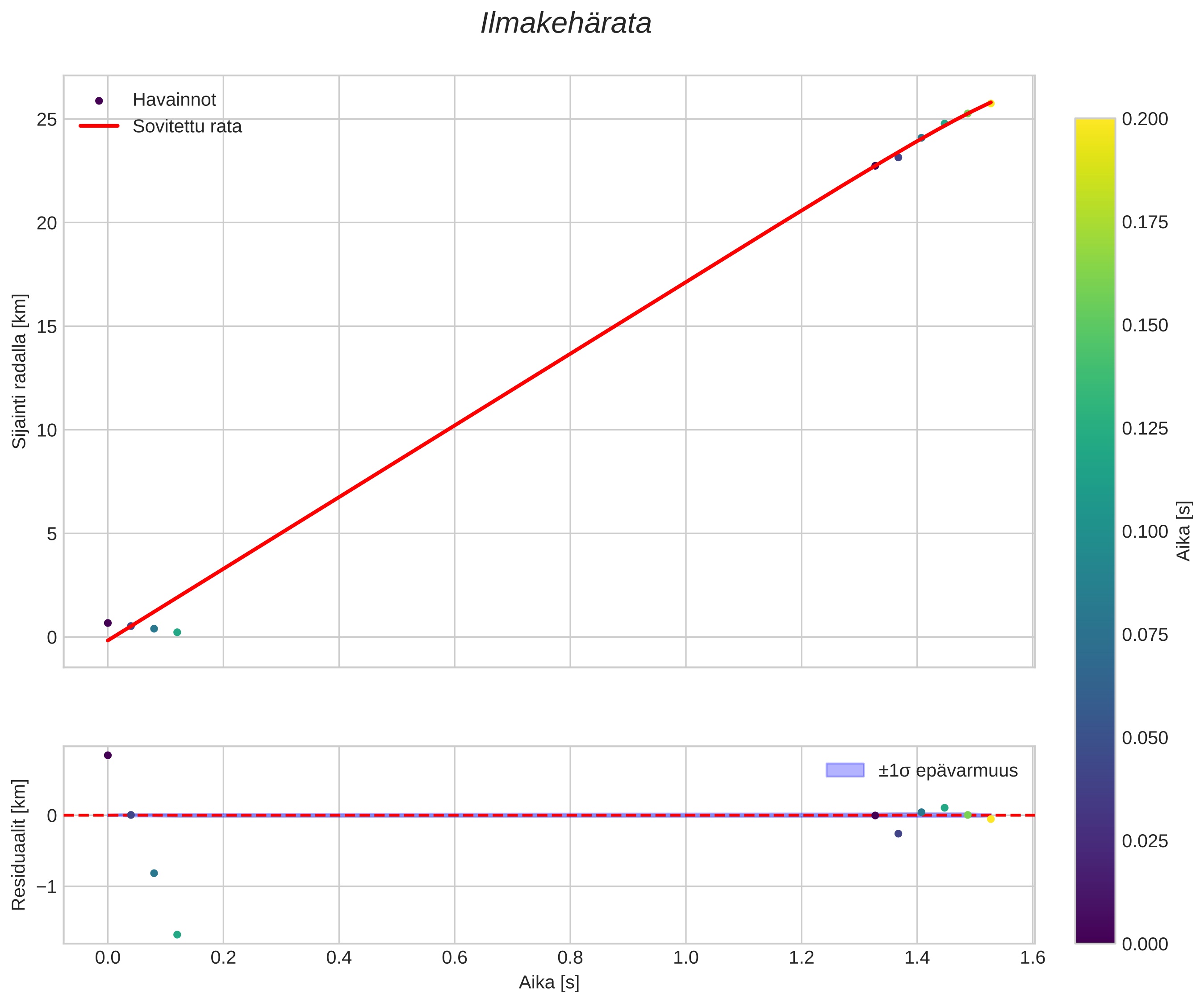Click the Sovitettu rata legend label
The image size is (1204, 1003).
[x=187, y=127]
